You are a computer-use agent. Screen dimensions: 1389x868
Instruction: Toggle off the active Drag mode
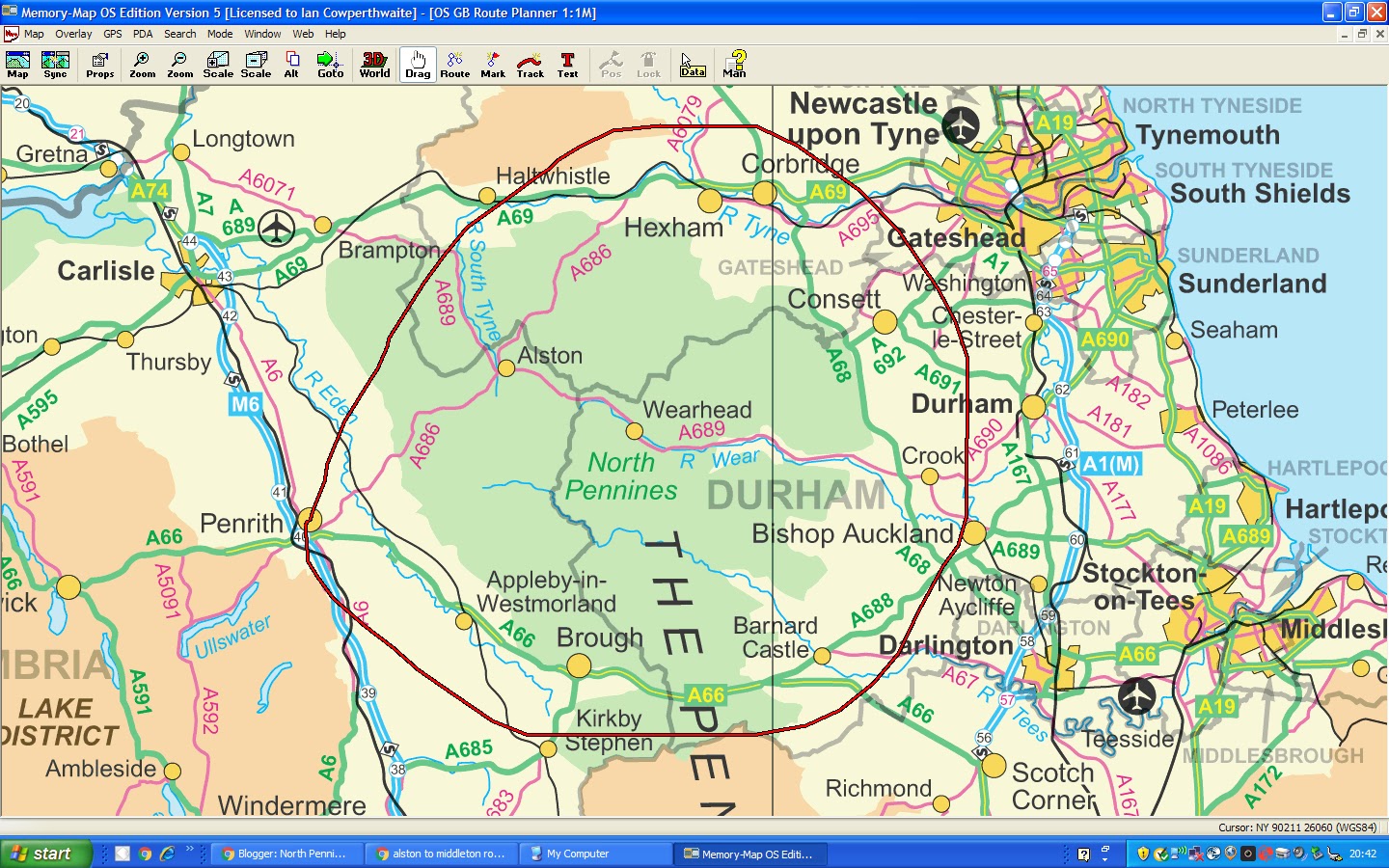[x=417, y=64]
